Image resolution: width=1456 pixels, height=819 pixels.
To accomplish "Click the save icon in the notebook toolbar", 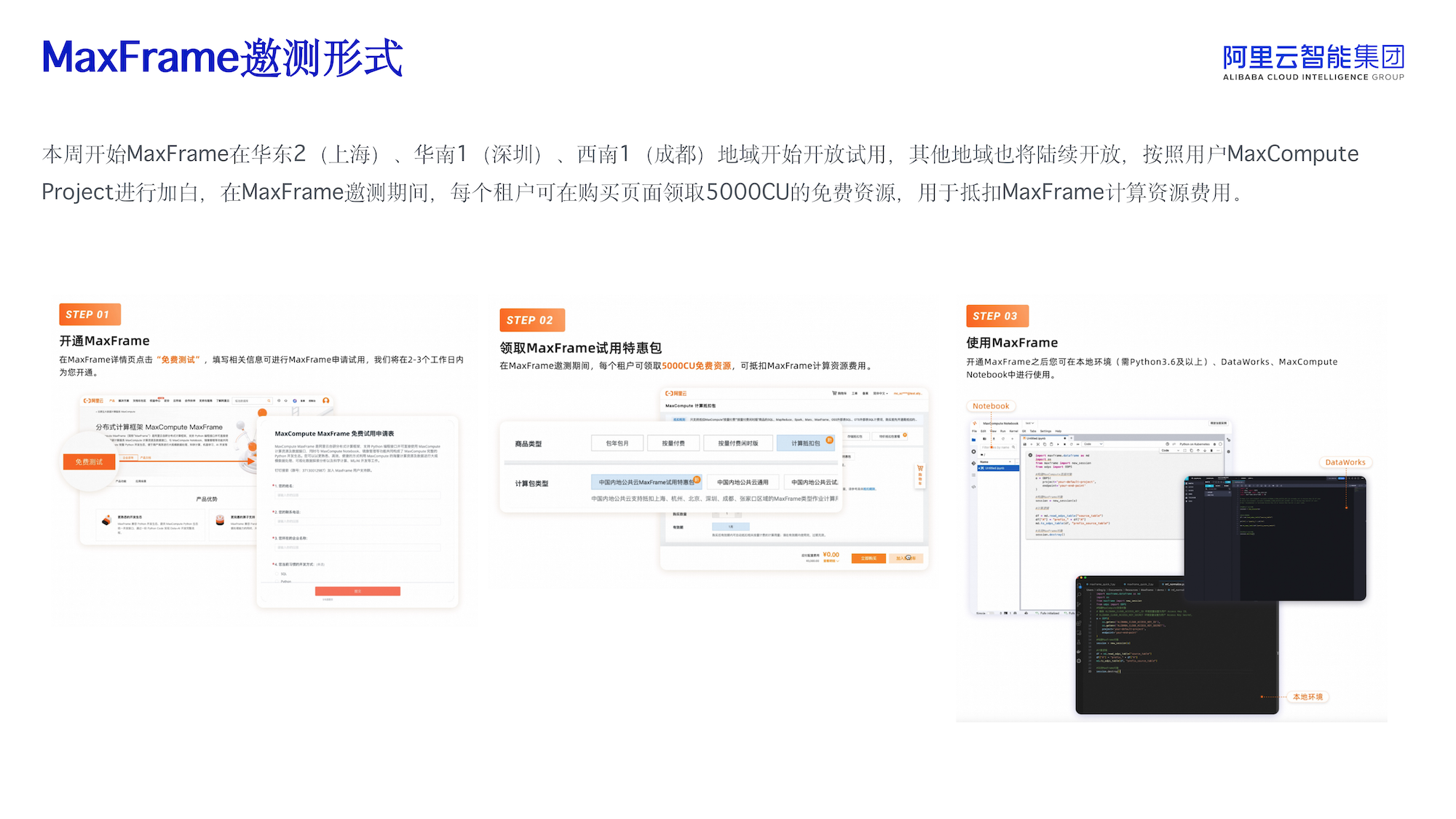I will click(x=1025, y=444).
